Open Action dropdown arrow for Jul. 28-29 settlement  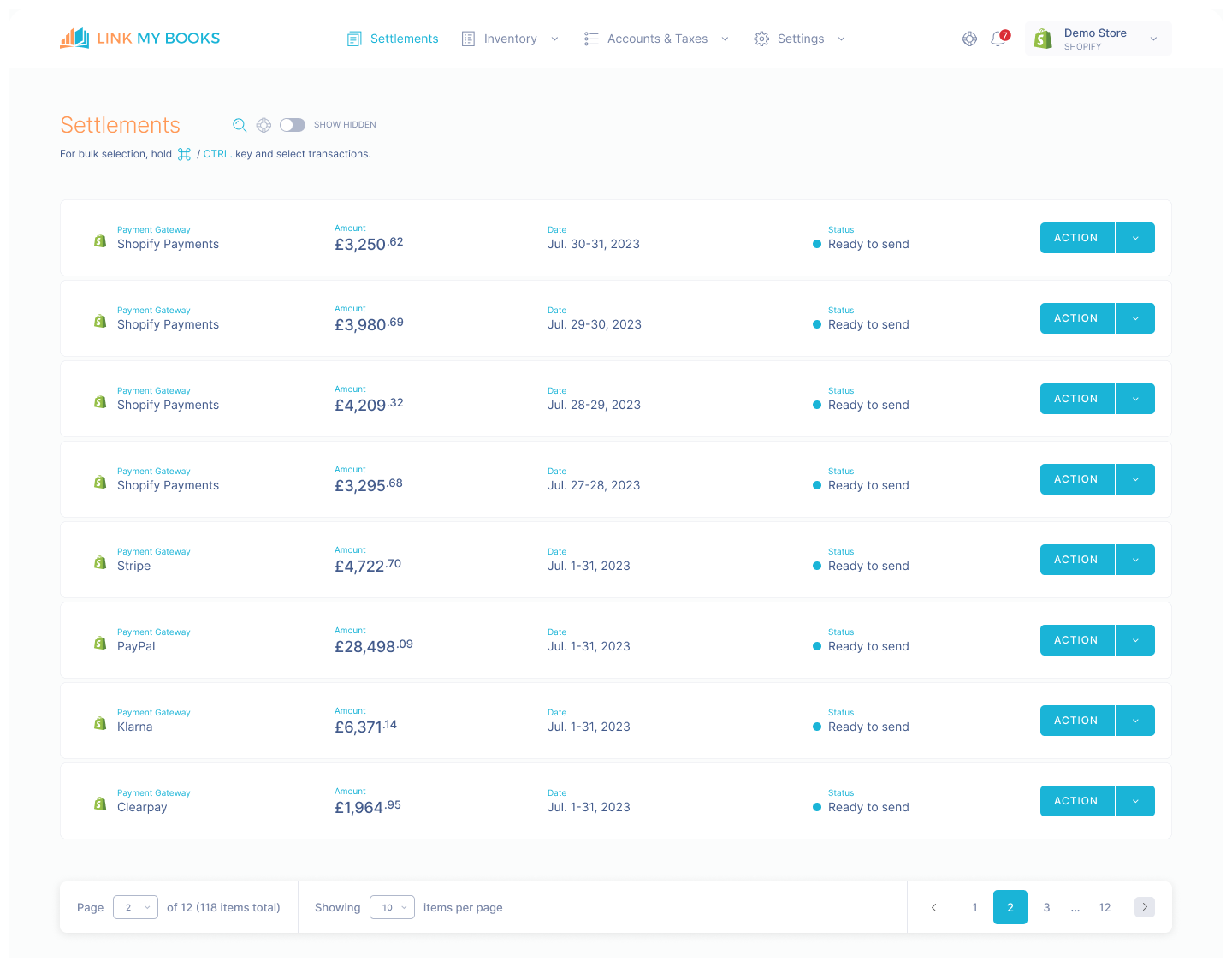1135,399
